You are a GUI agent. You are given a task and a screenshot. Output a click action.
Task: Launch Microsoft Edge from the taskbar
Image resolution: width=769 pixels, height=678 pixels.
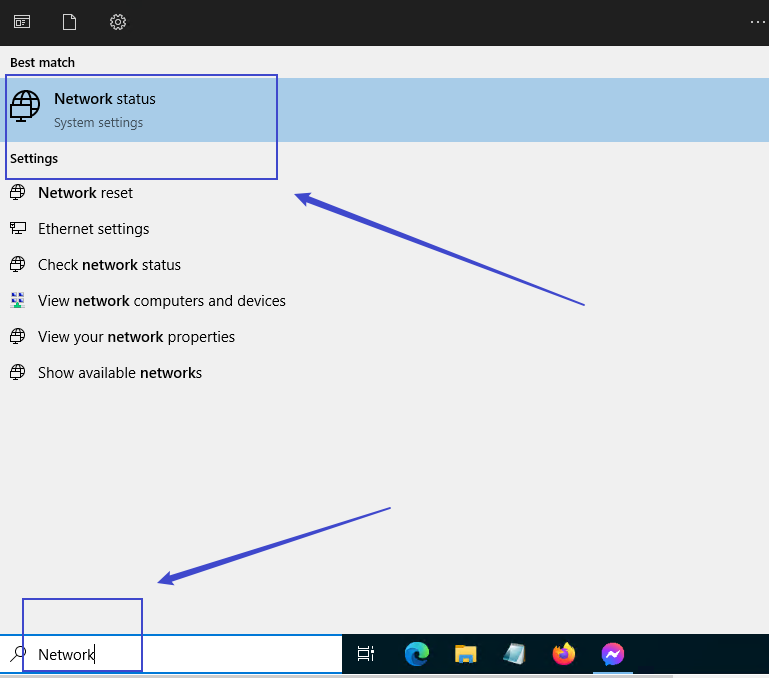coord(416,654)
